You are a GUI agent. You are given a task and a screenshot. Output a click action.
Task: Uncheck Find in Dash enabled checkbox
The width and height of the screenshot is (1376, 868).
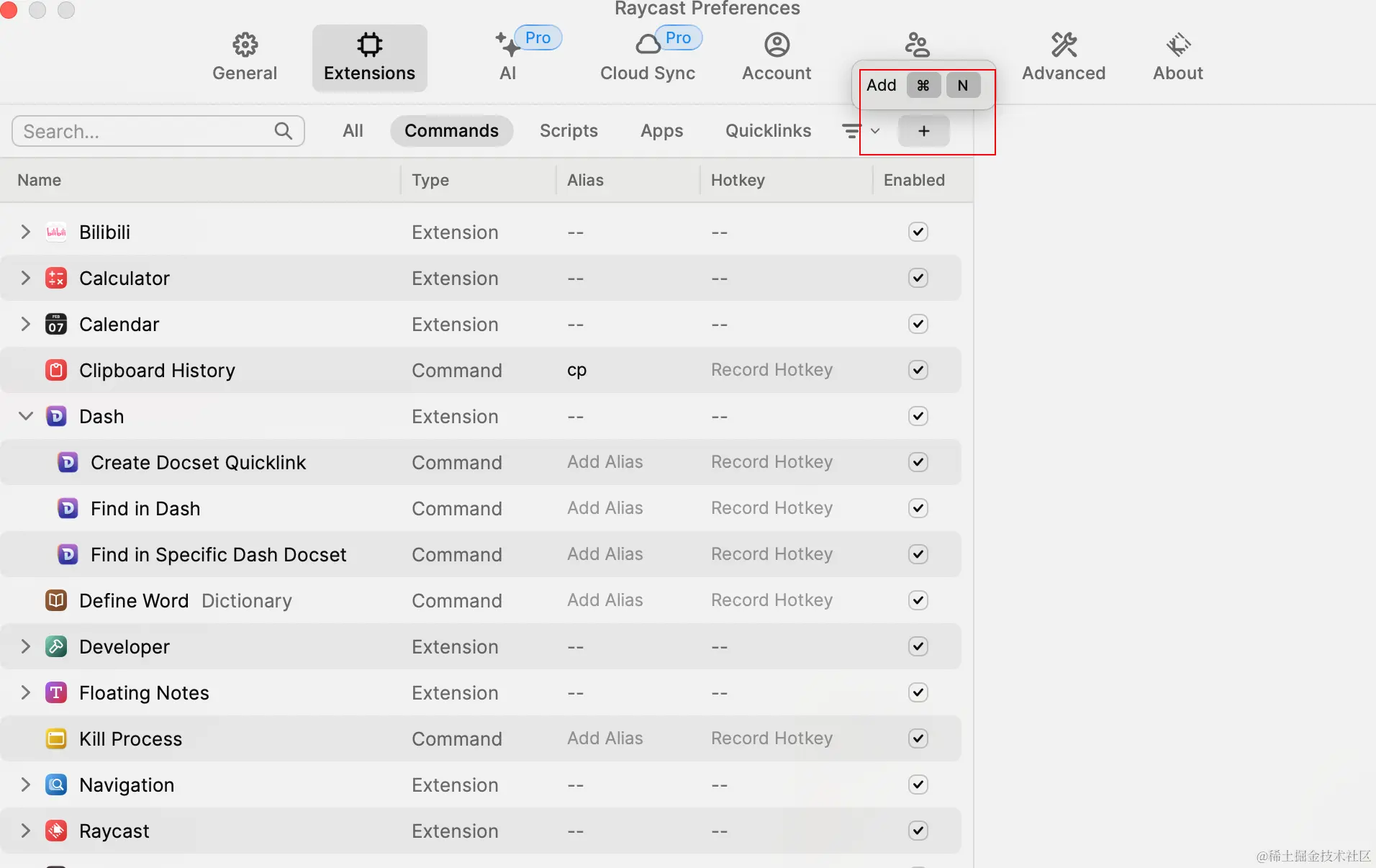(918, 508)
